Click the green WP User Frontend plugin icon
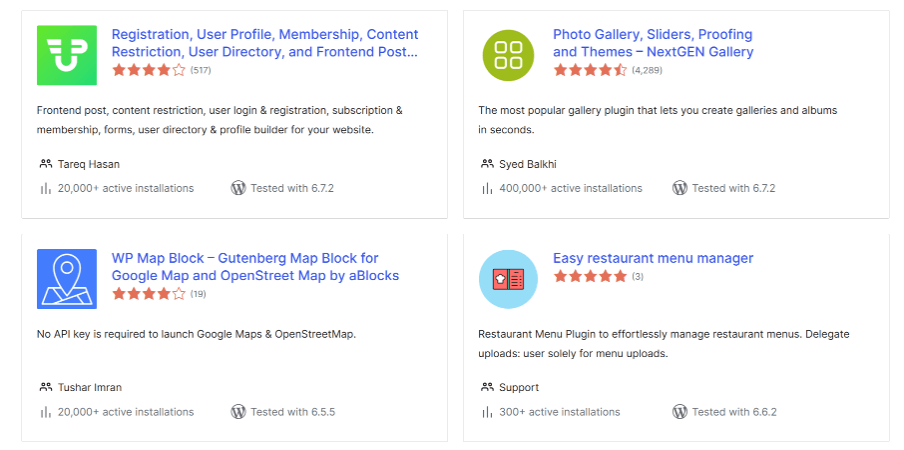The image size is (904, 450). point(67,55)
